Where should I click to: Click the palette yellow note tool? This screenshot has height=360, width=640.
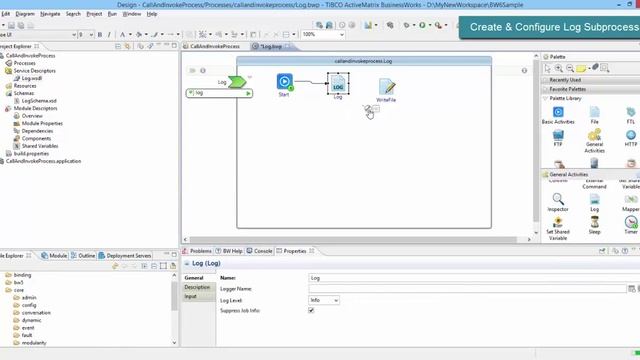click(581, 69)
